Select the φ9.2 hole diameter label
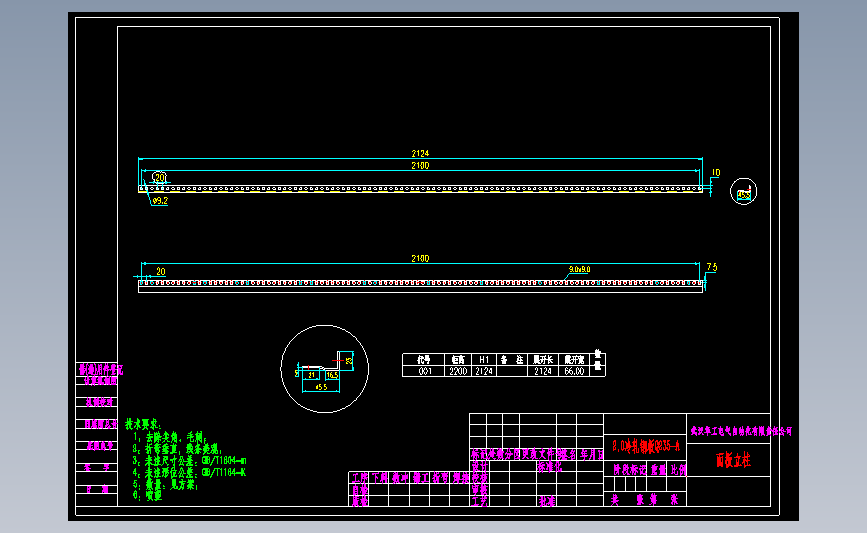The width and height of the screenshot is (867, 533). [x=160, y=201]
